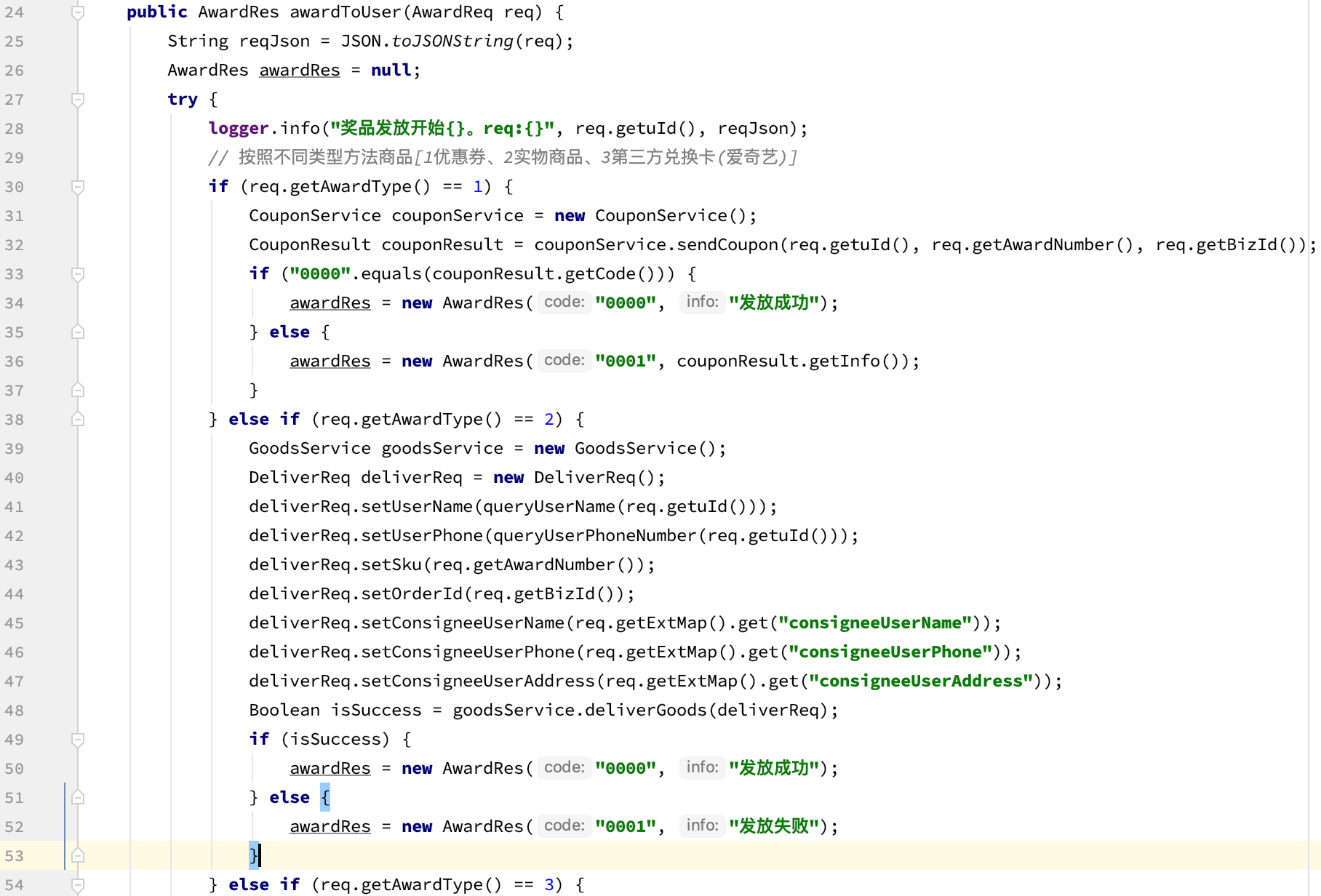Click underlined awardRes on line 50
The width and height of the screenshot is (1321, 896).
[x=330, y=769]
